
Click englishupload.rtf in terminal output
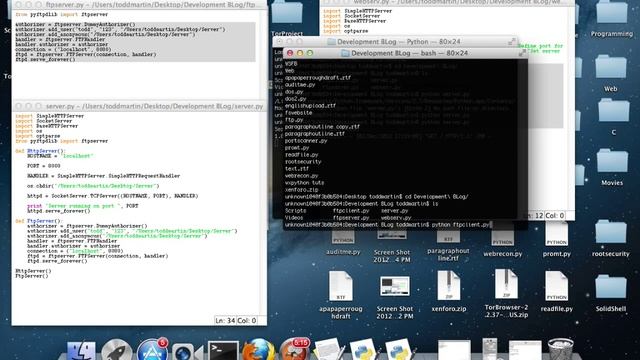pyautogui.click(x=310, y=106)
